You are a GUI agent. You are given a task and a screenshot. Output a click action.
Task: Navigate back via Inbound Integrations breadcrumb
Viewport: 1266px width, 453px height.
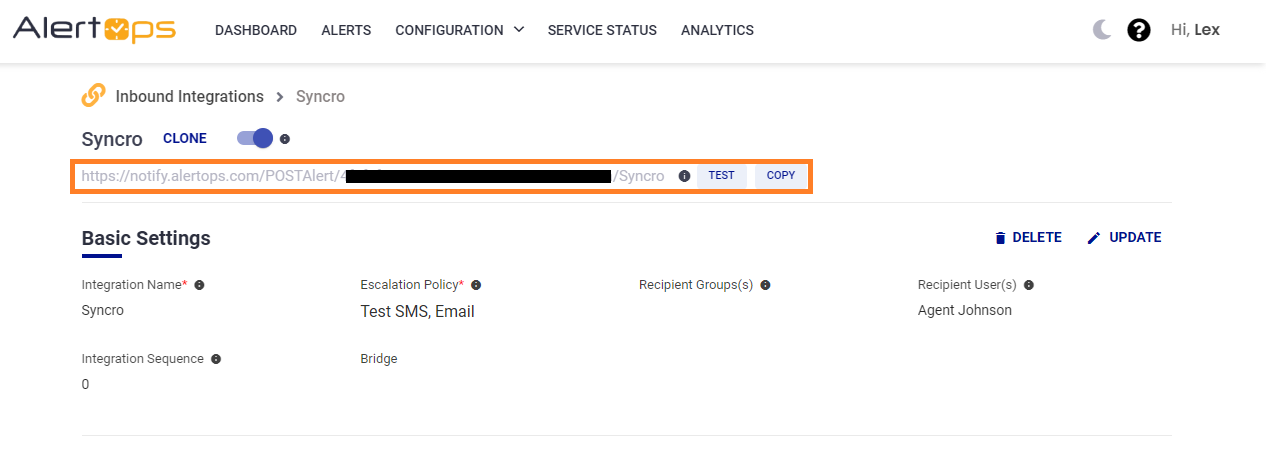tap(189, 96)
